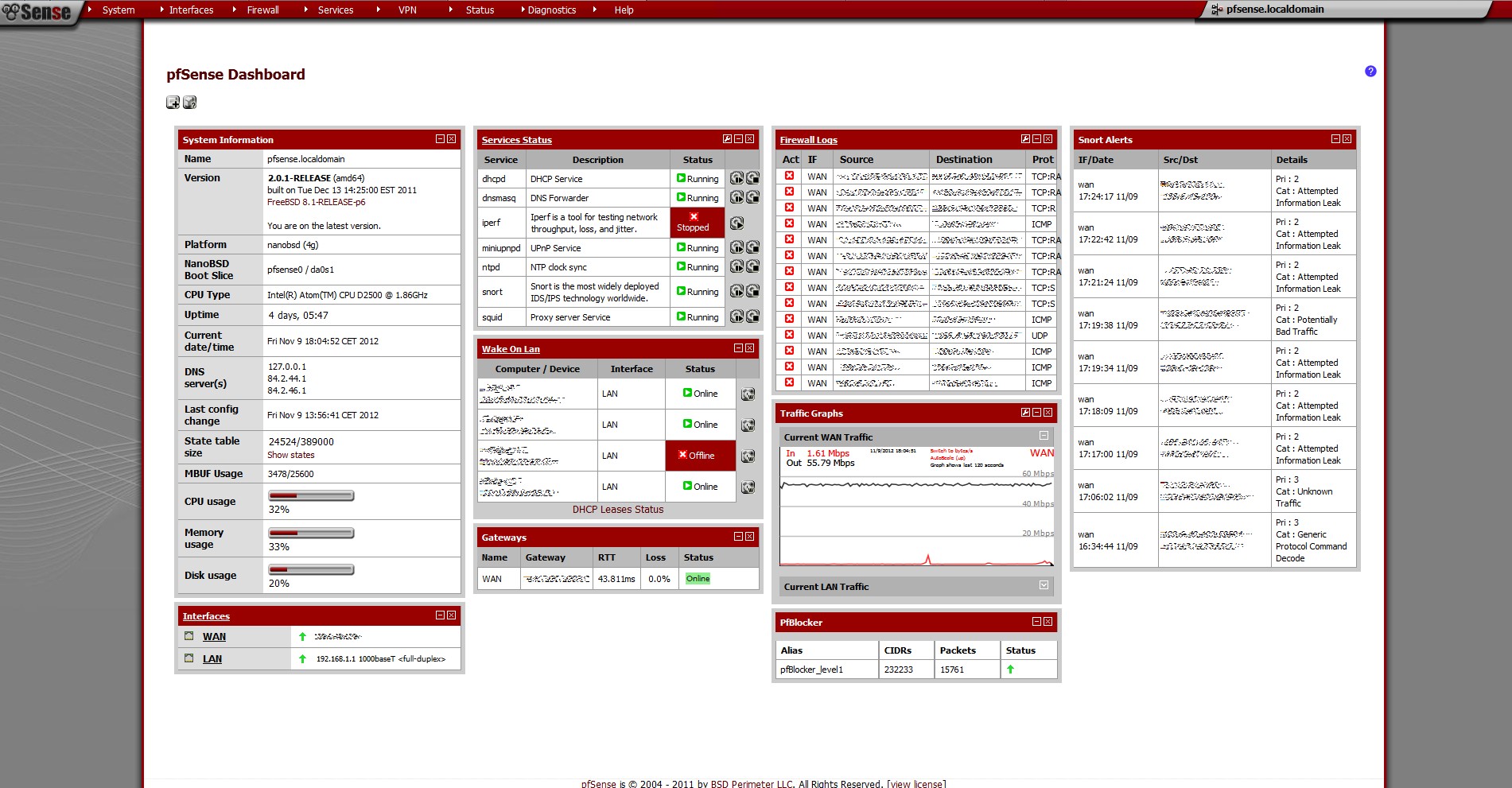Image resolution: width=1512 pixels, height=788 pixels.
Task: Click the Online status of WAN gateway
Action: coord(698,579)
